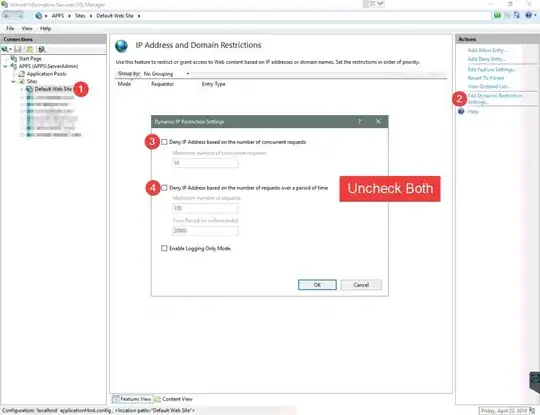
Task: Switch to Content View tab
Action: tap(174, 399)
